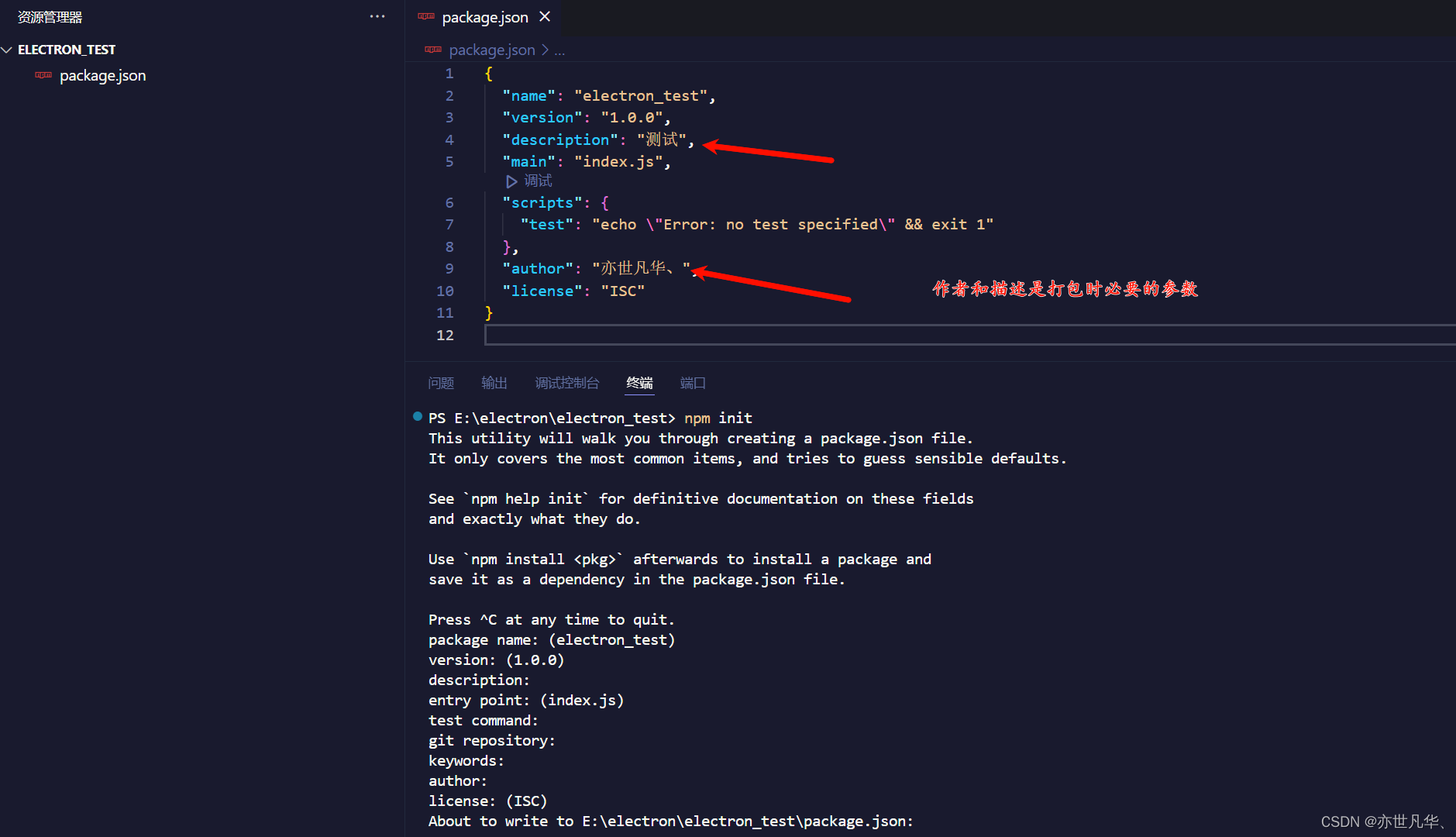Click line number 12 in the gutter

click(x=445, y=335)
